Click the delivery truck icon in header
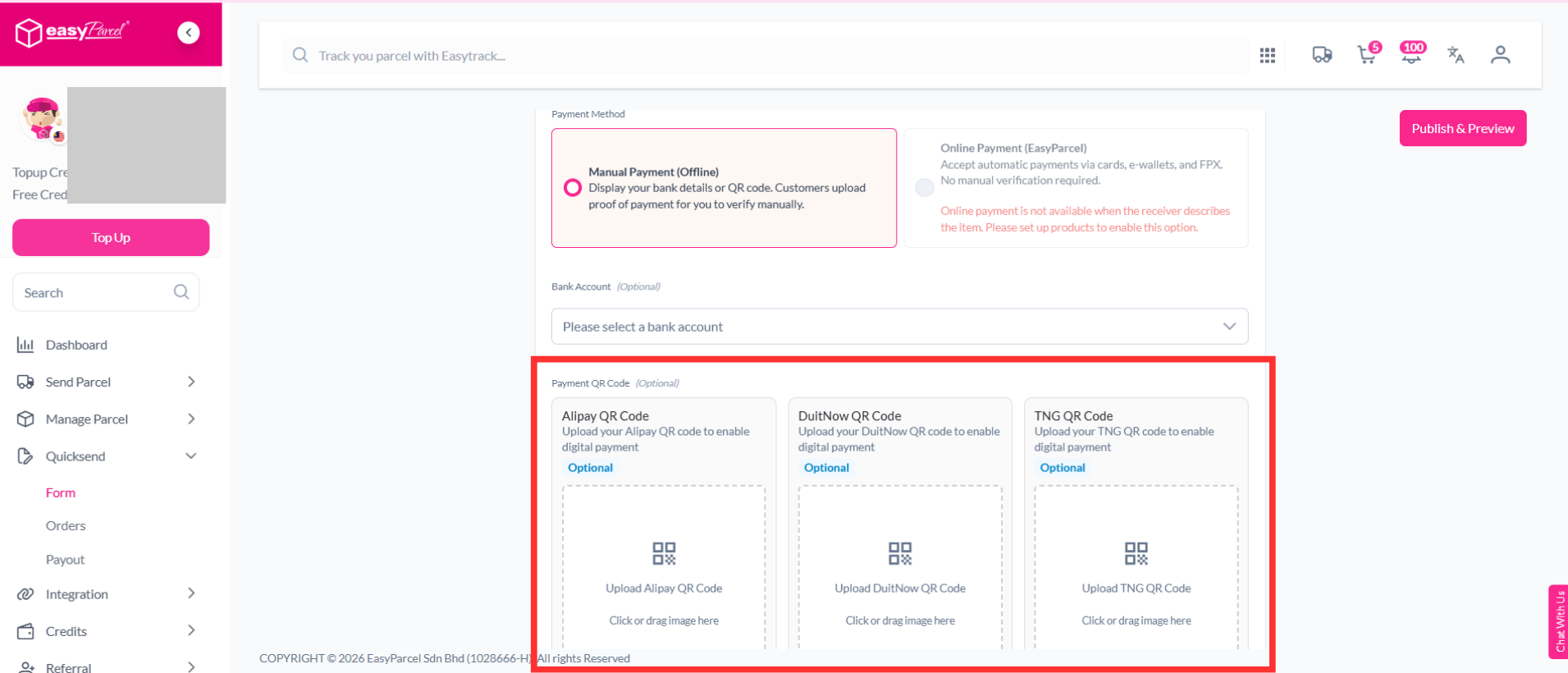This screenshot has height=673, width=1568. (1322, 55)
